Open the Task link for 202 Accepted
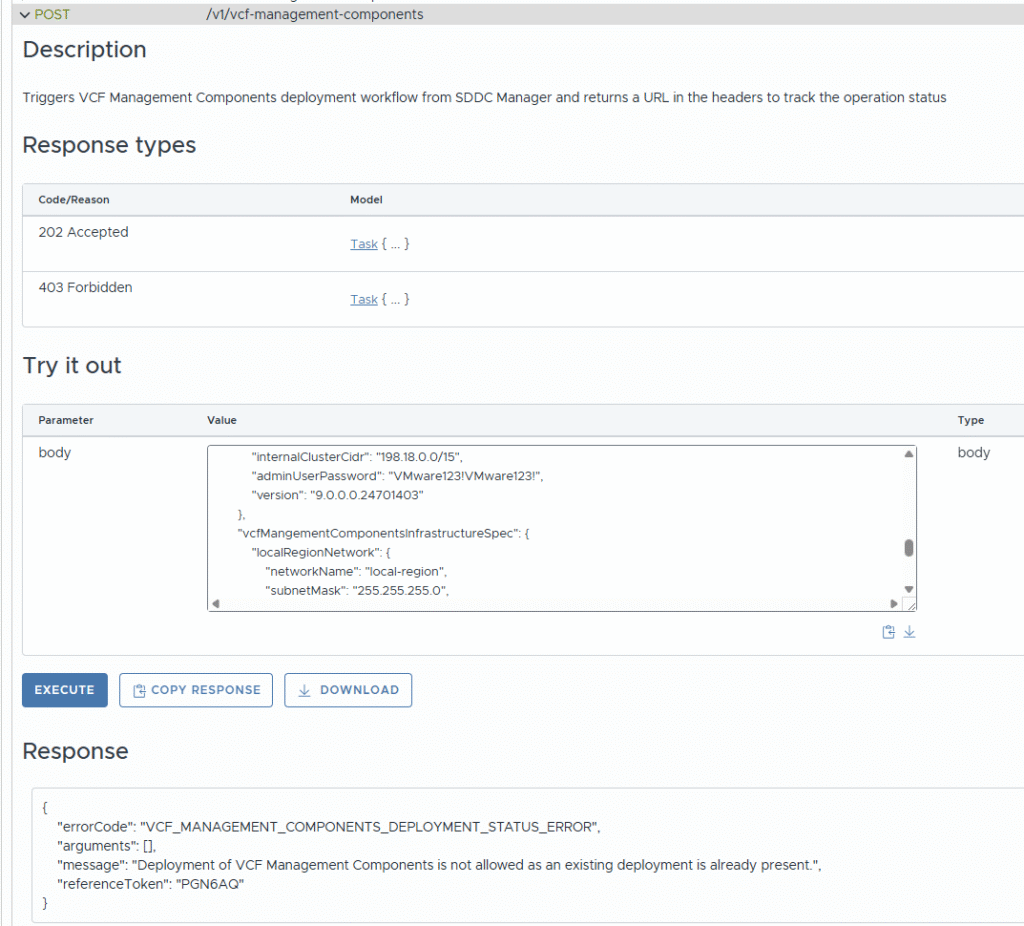 363,244
